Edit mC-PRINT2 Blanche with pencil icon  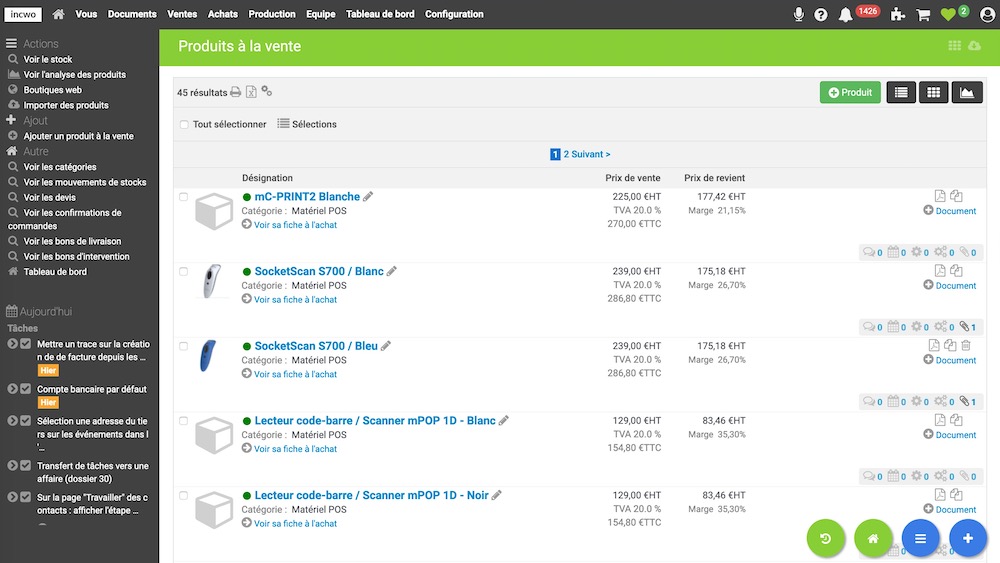[x=368, y=196]
